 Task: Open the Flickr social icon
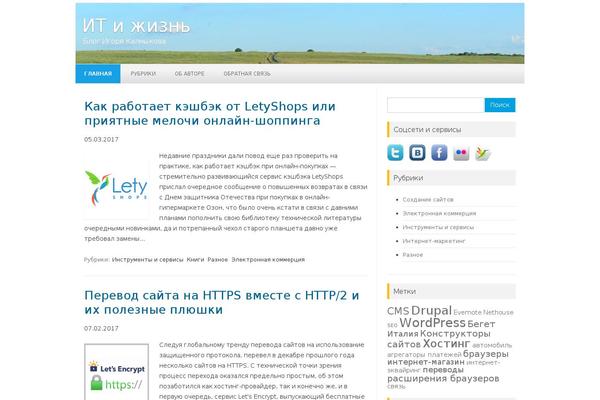click(x=461, y=153)
